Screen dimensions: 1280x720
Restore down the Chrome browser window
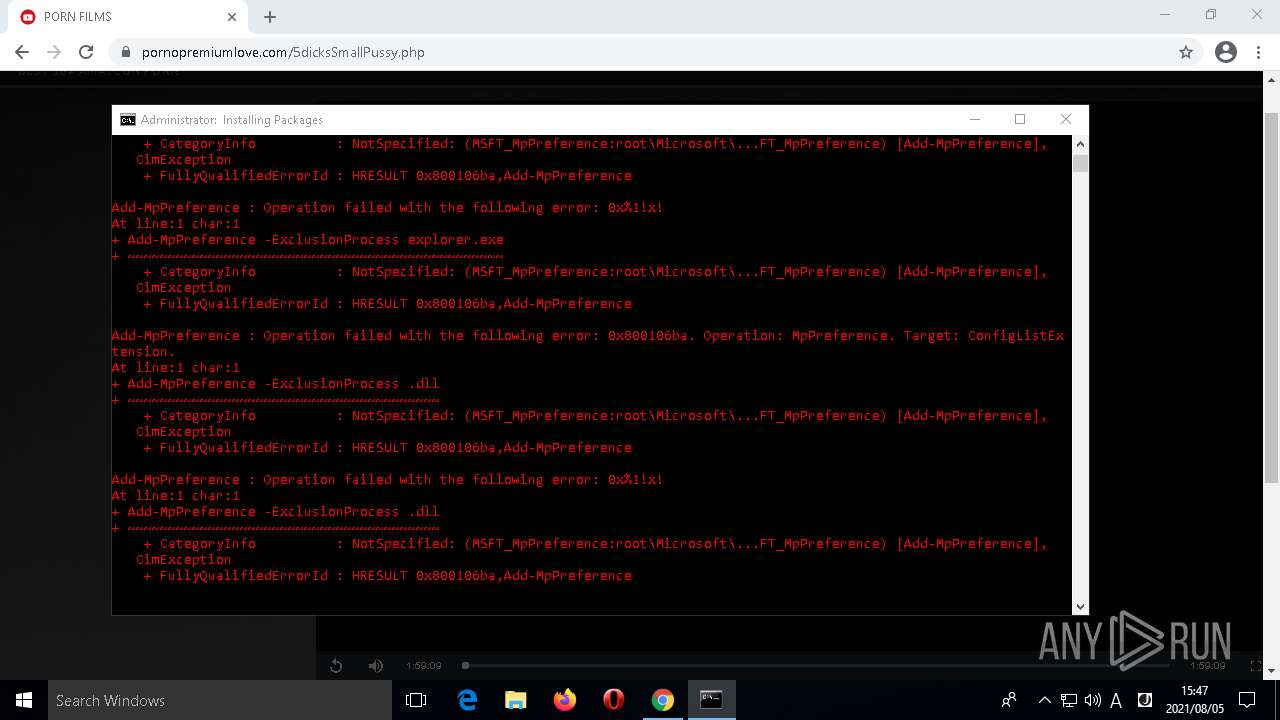pyautogui.click(x=1211, y=15)
